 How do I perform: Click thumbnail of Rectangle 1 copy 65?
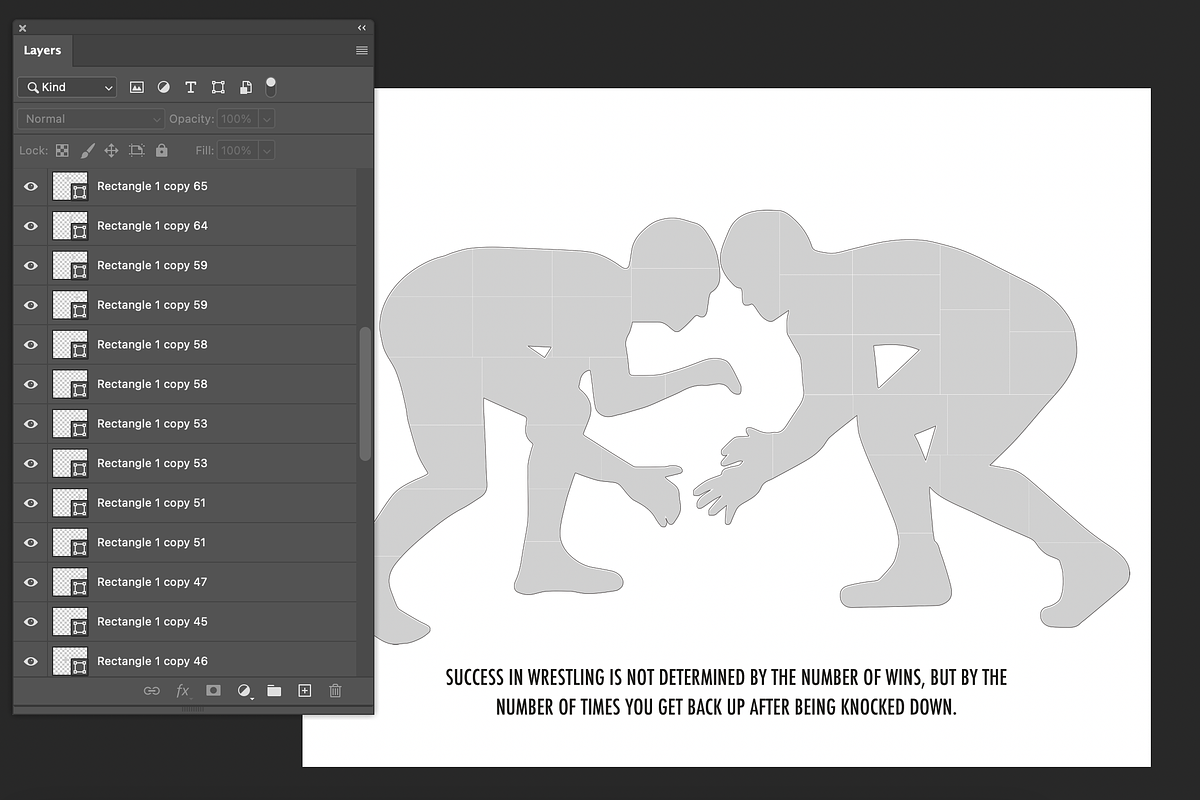click(70, 186)
